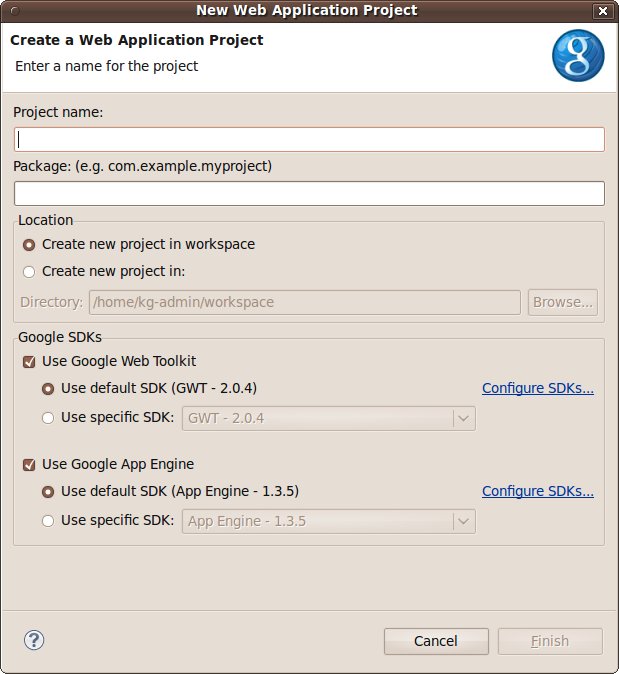Viewport: 619px width, 674px height.
Task: Click the Cancel button
Action: click(x=436, y=641)
